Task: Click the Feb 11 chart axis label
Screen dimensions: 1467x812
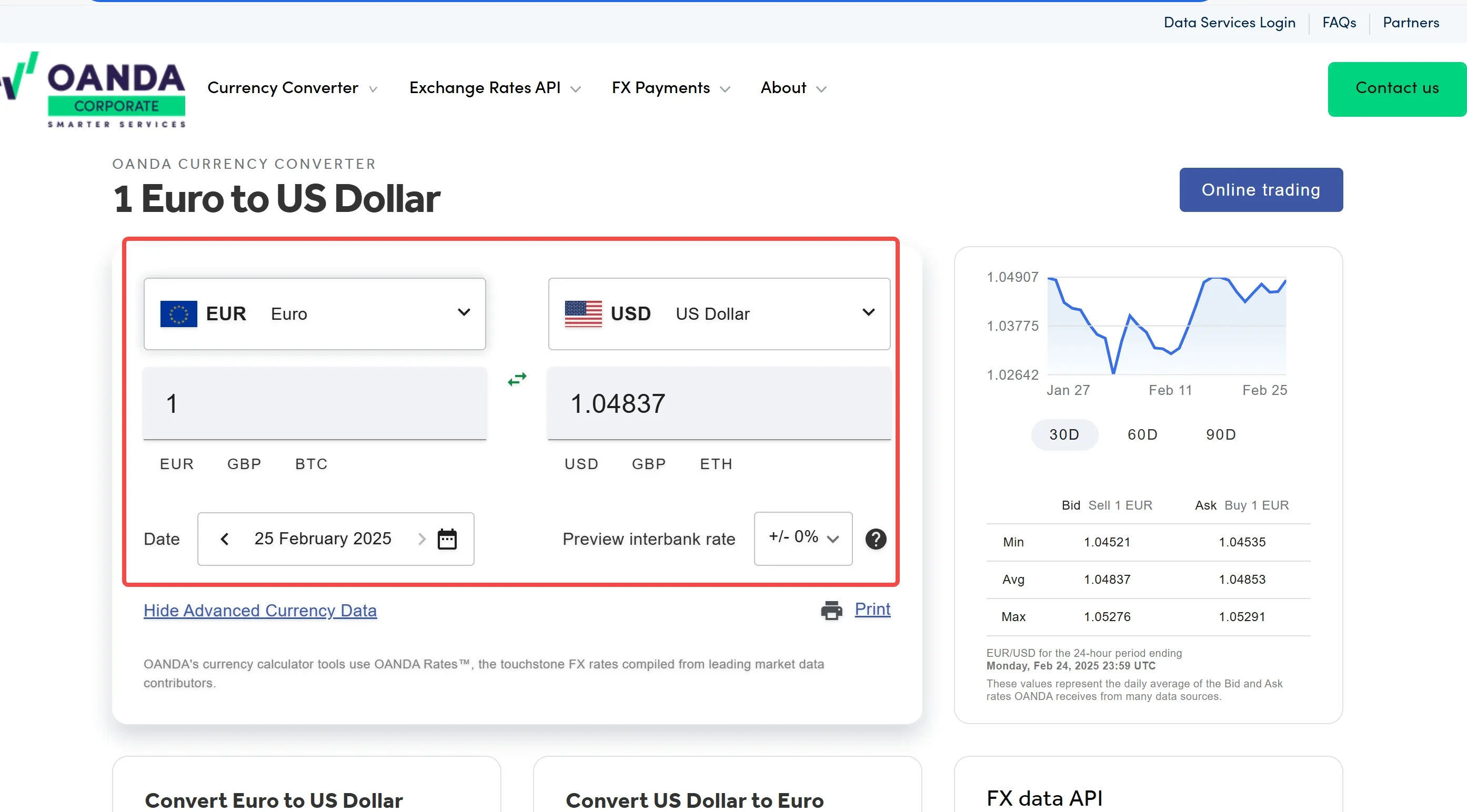Action: [x=1170, y=390]
